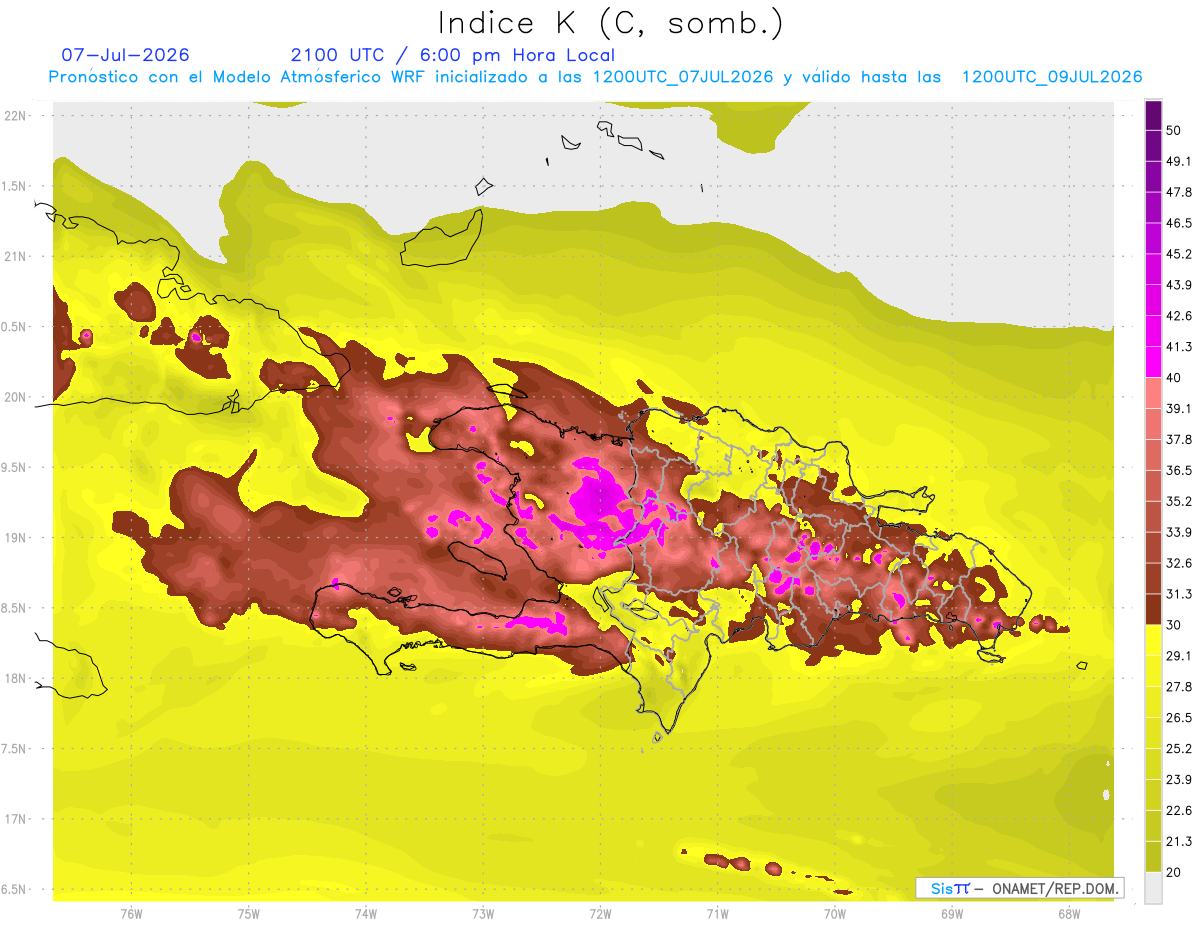
Task: Click the latitude label '22N'
Action: (16, 116)
